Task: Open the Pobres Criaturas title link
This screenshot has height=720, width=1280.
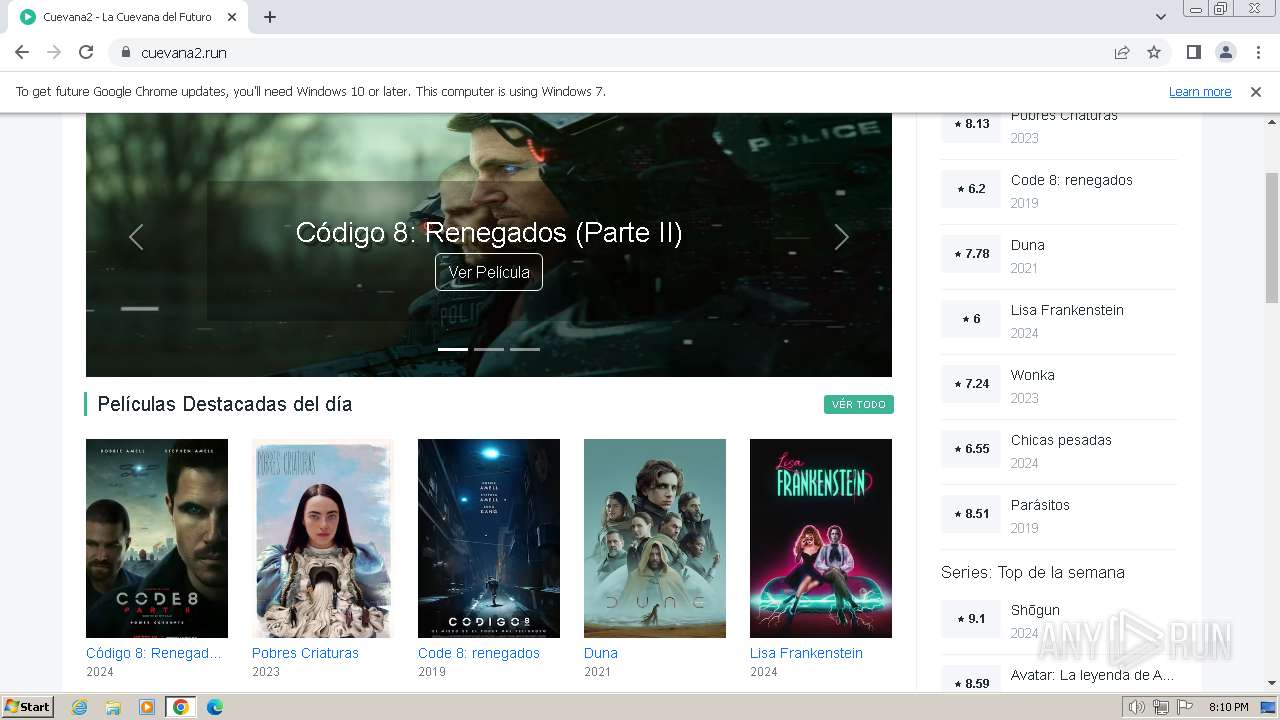Action: click(305, 653)
